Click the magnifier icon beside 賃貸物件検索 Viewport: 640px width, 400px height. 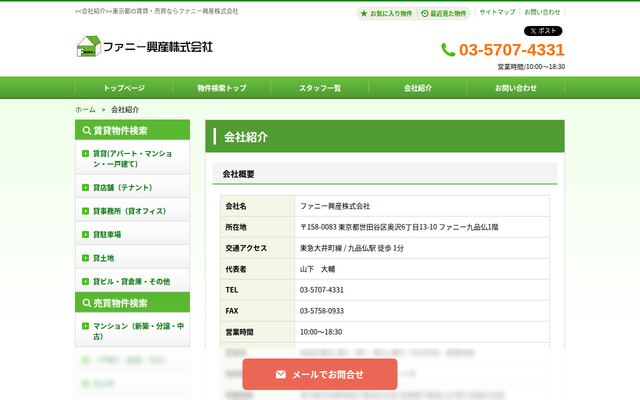pos(87,130)
